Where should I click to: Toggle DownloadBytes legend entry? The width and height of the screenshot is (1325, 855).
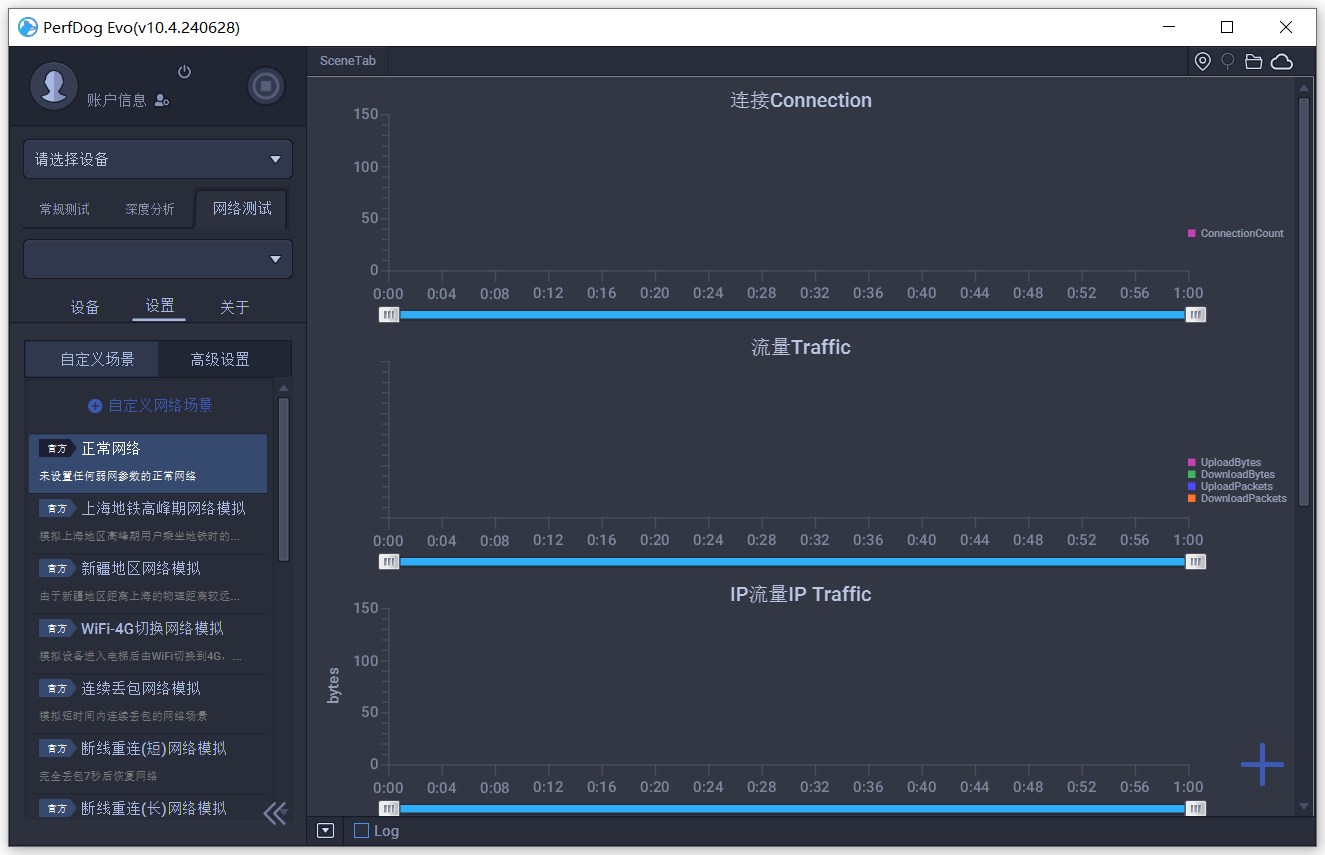click(x=1231, y=475)
